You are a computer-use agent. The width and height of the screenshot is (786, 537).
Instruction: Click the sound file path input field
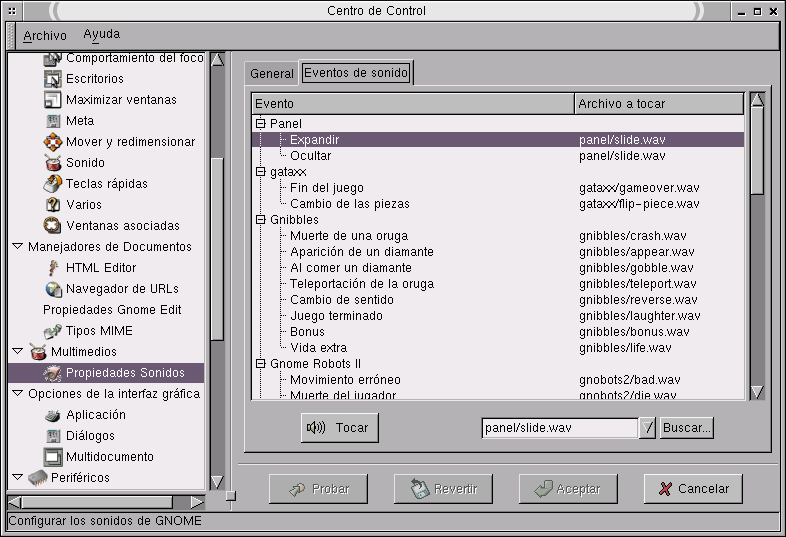click(560, 428)
